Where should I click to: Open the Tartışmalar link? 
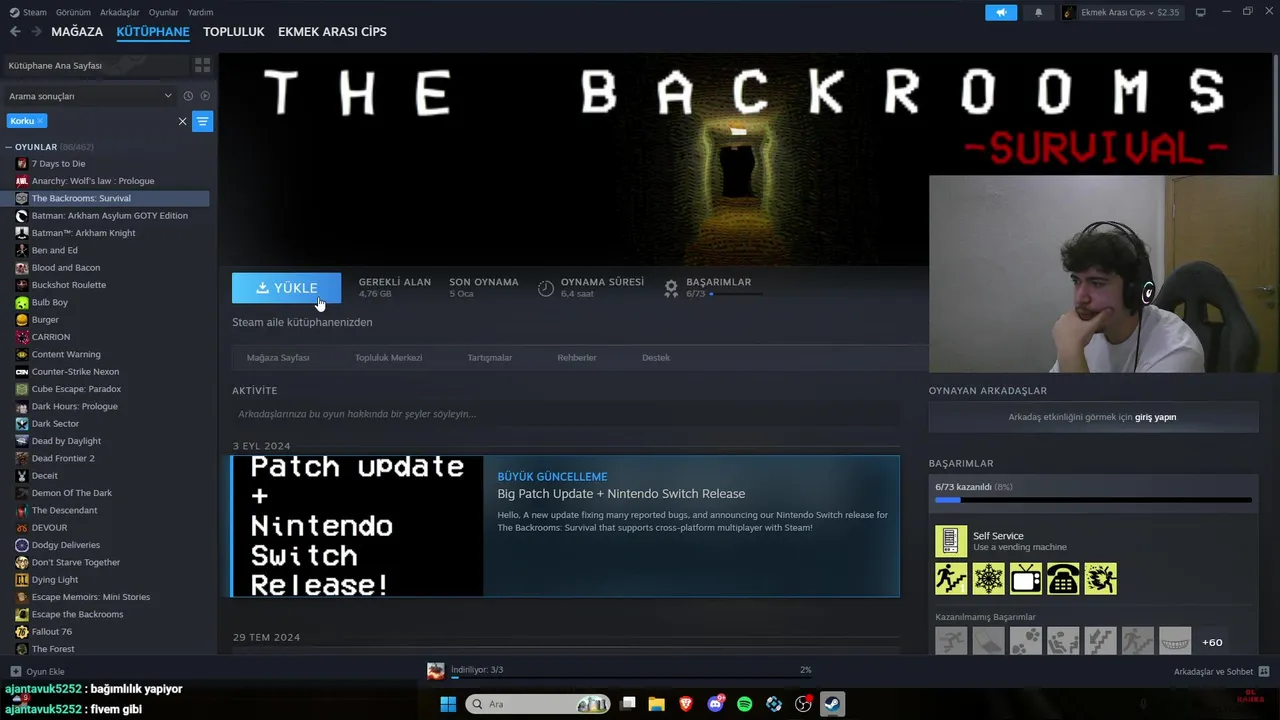point(490,358)
